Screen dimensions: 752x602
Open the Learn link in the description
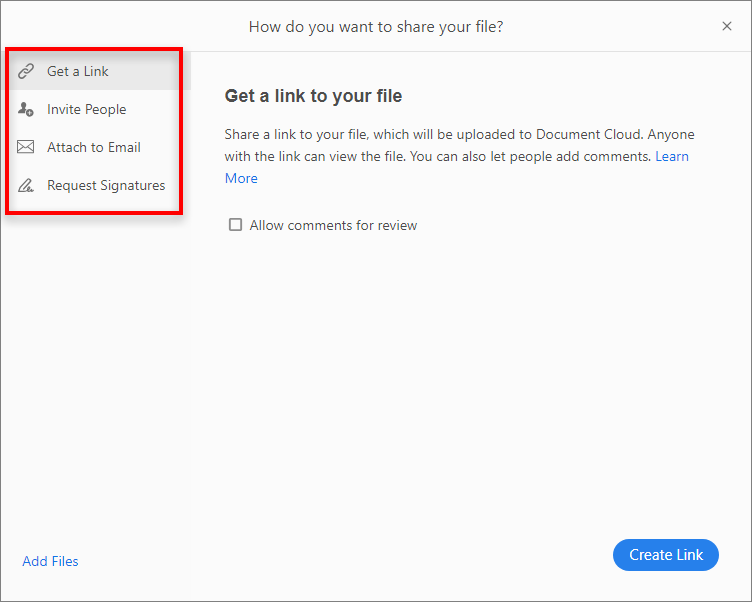coord(672,156)
